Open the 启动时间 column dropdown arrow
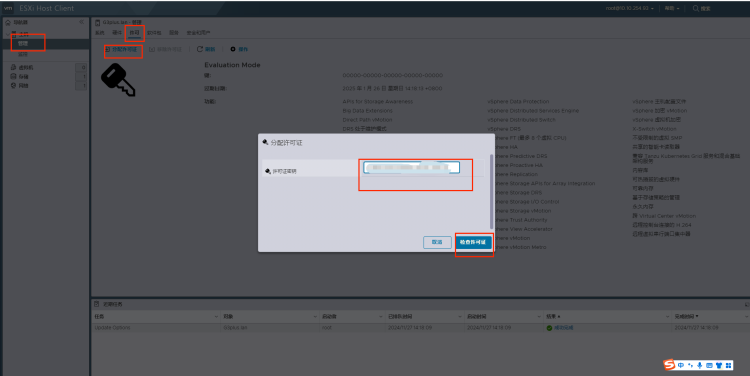The image size is (750, 376). 539,317
